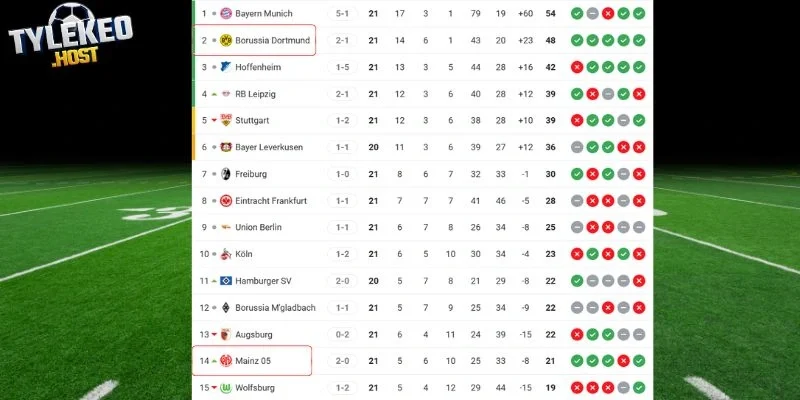Select the Wolfsburg club crest

point(225,387)
